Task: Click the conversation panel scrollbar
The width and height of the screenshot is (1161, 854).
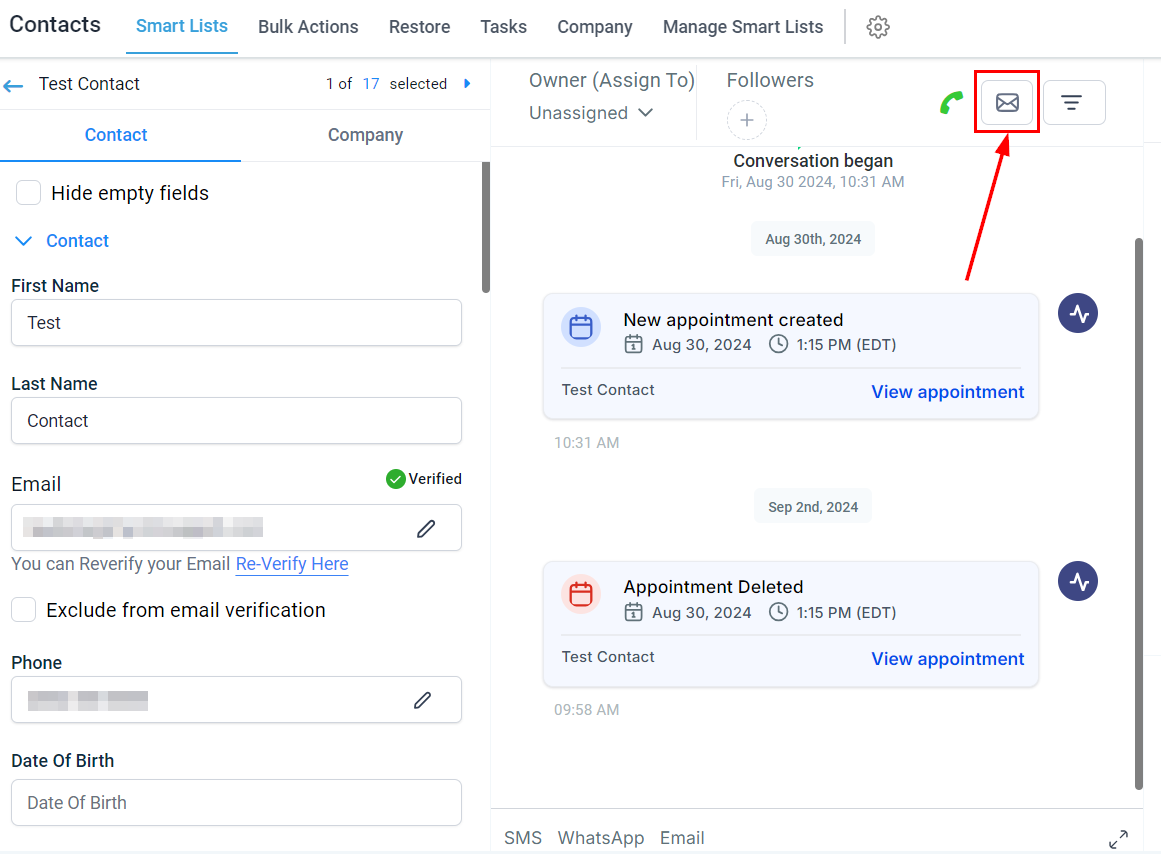Action: 1139,513
